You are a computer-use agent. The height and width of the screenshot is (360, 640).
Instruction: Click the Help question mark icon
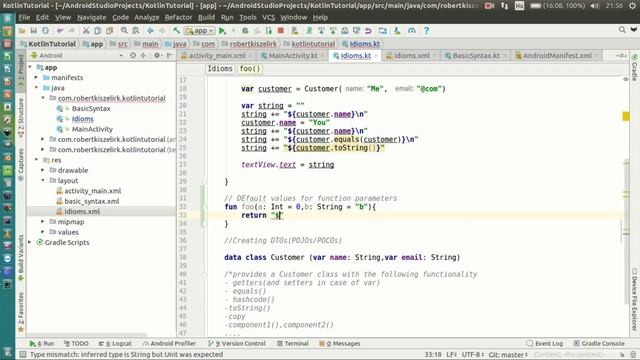pyautogui.click(x=427, y=31)
